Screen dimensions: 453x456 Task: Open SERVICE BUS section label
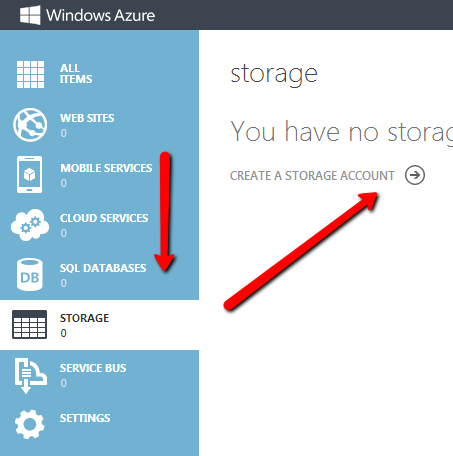[93, 368]
